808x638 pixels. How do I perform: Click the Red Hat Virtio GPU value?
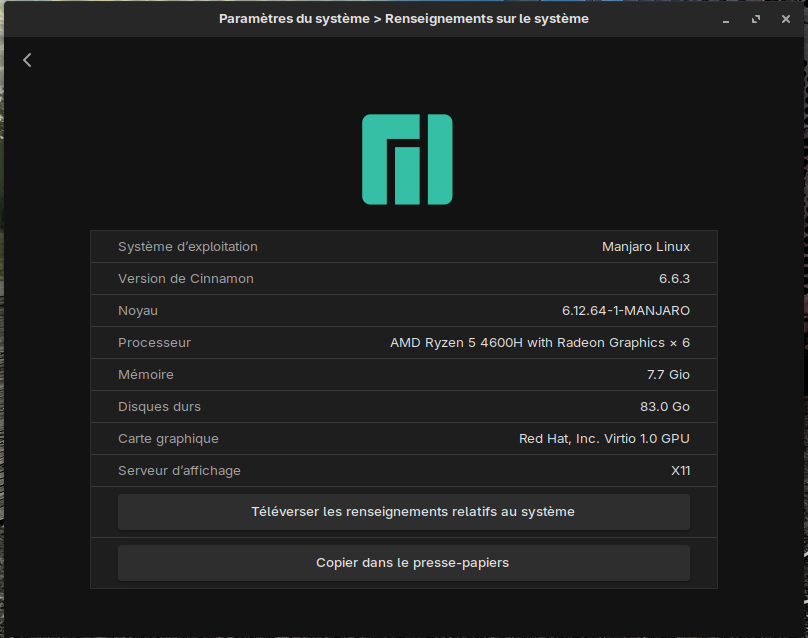point(604,439)
